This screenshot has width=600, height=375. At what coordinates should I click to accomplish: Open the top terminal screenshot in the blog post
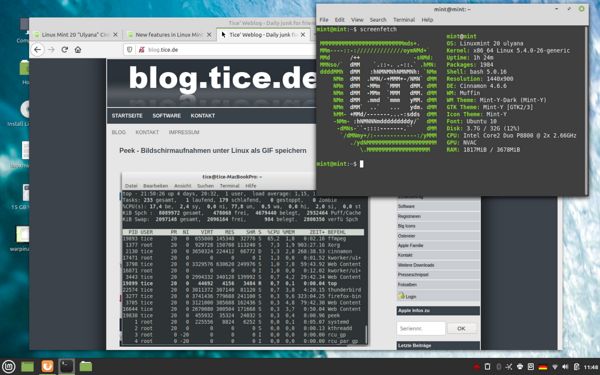[x=244, y=259]
